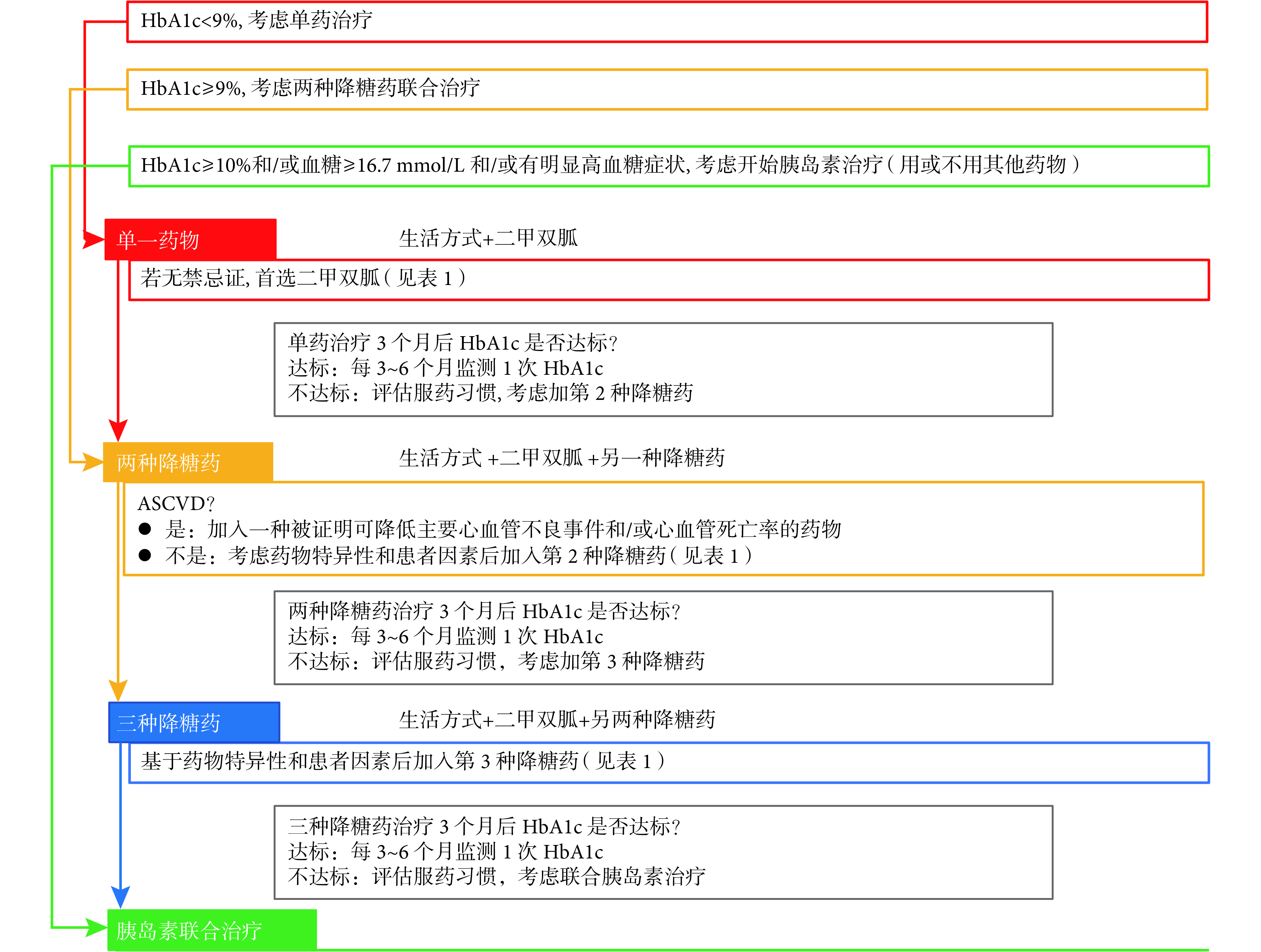
Task: Click '不达标:评估服药习惯,考虑联合胰岛素治疗'
Action: tap(497, 877)
